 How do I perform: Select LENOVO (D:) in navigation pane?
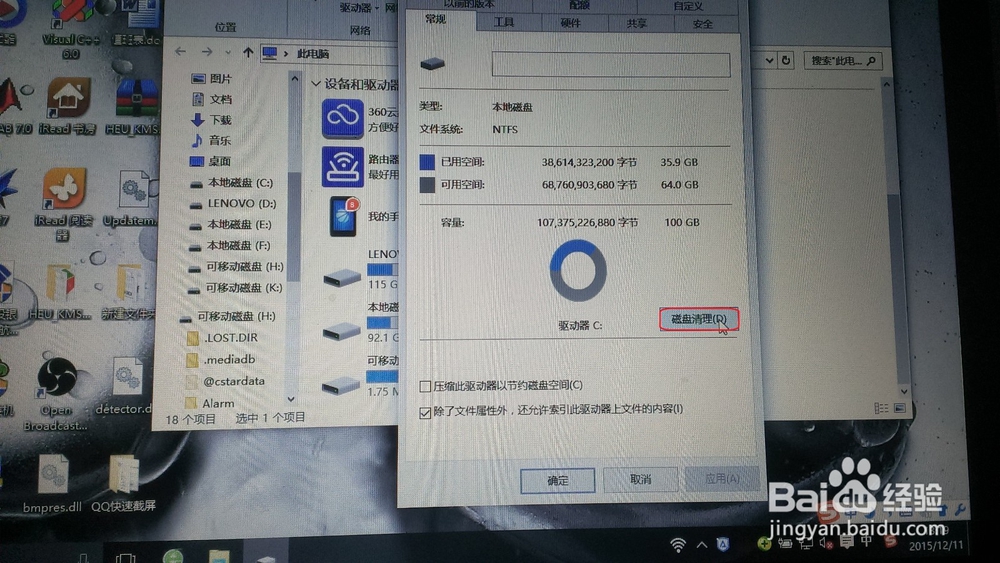(x=233, y=203)
